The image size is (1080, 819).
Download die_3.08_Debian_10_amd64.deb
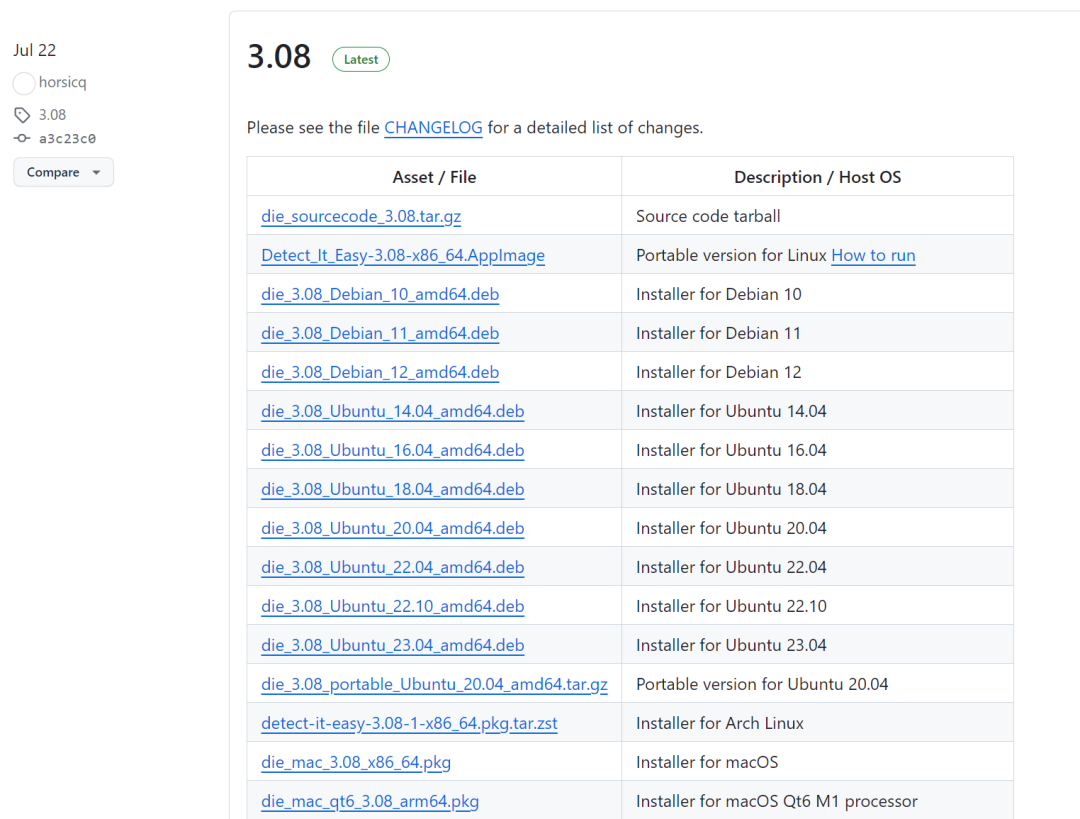[x=380, y=294]
